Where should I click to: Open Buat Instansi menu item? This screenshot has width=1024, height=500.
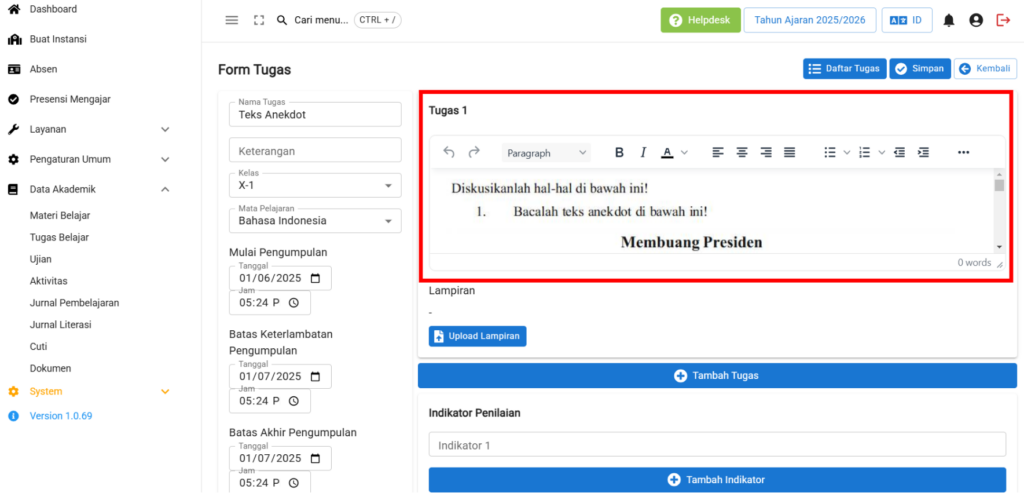(58, 39)
